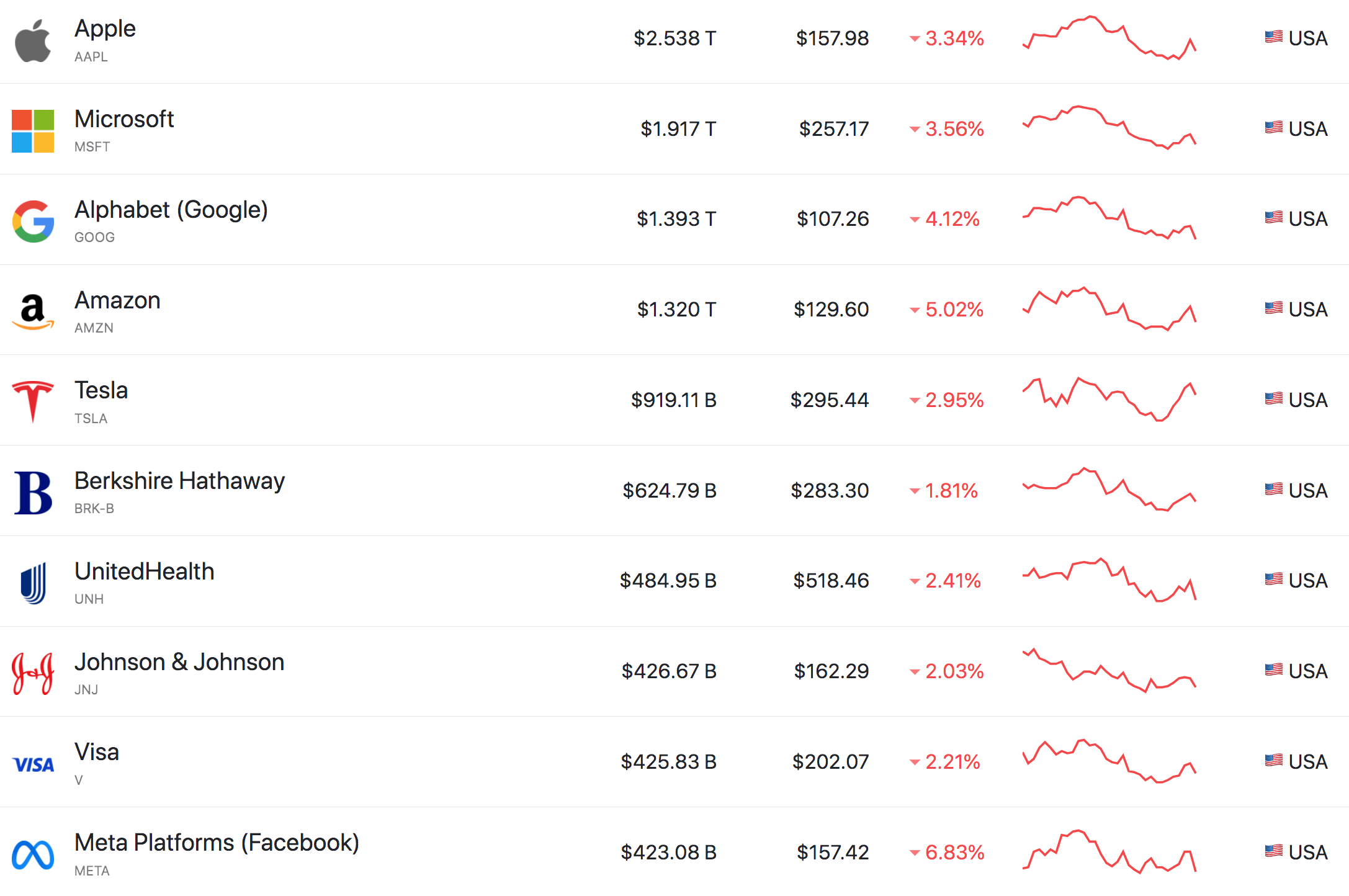Click the UnitedHealth company name
Image resolution: width=1349 pixels, height=896 pixels.
(x=145, y=571)
